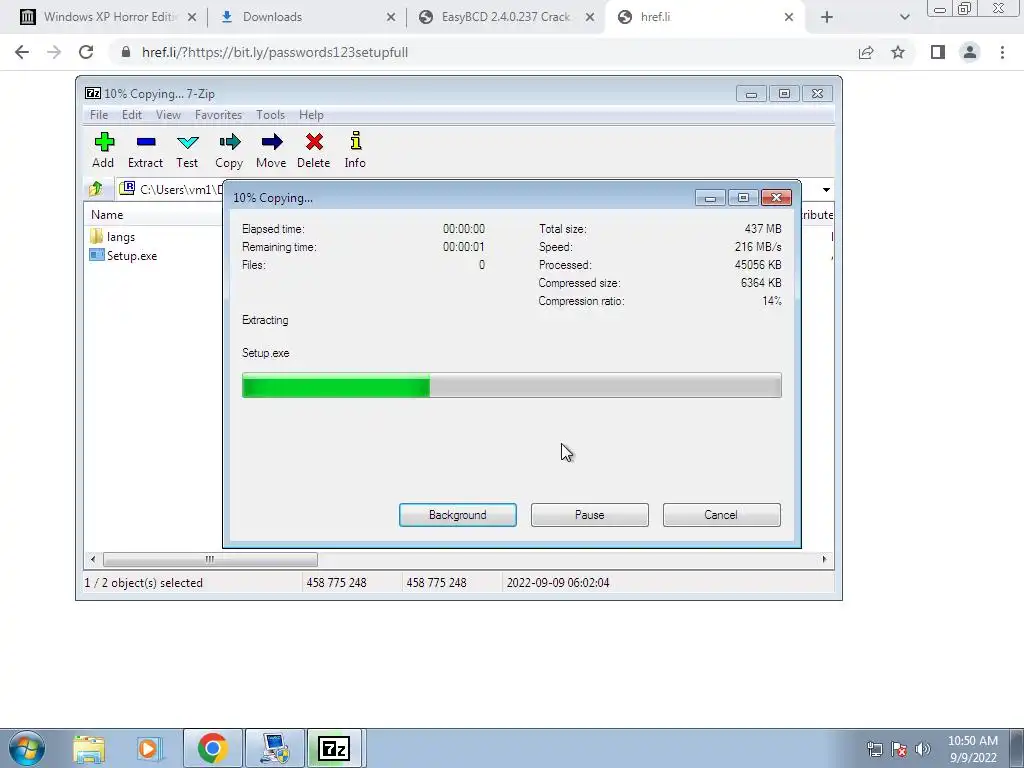This screenshot has width=1024, height=768.
Task: Click the Background button
Action: (x=458, y=515)
